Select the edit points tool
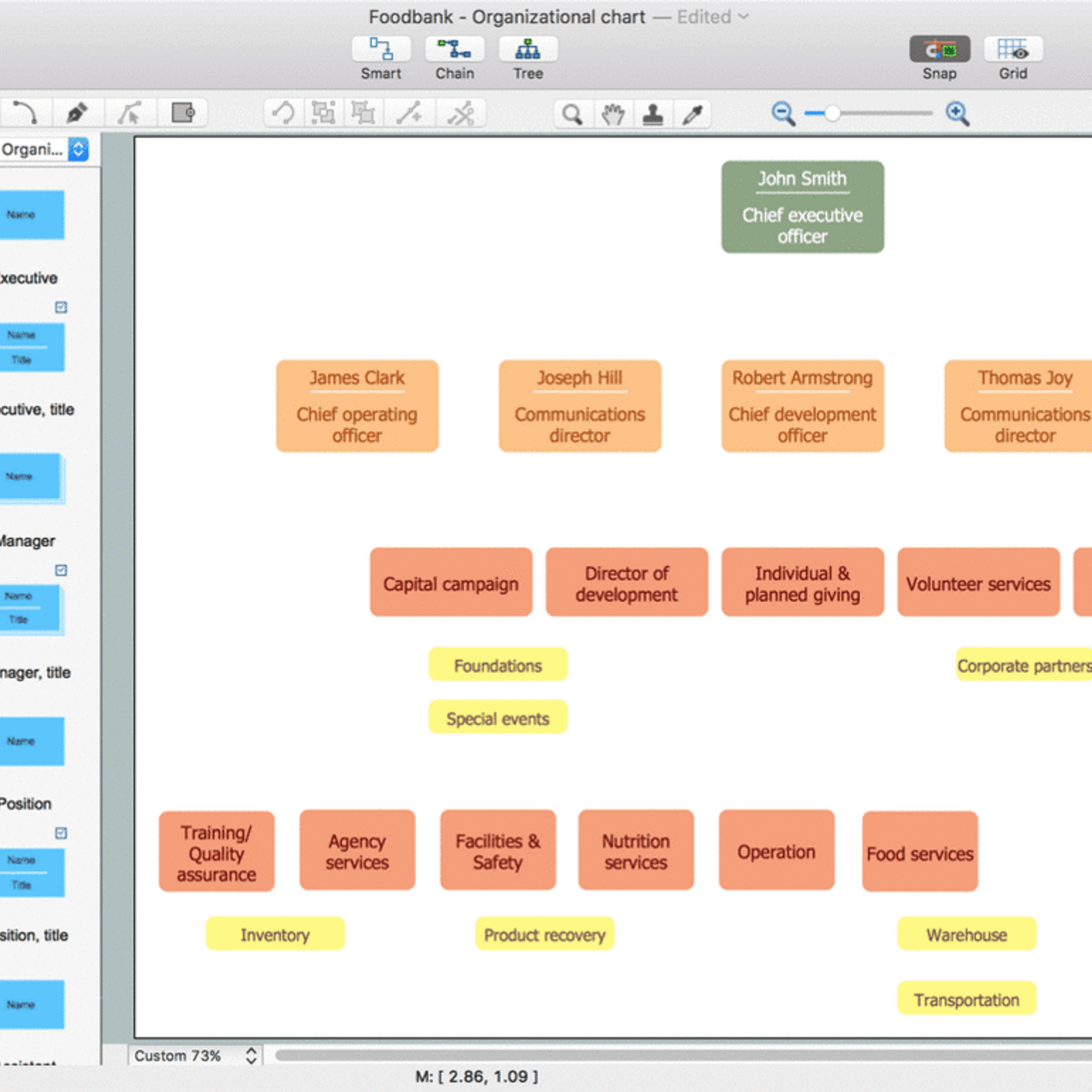The image size is (1092, 1092). (x=130, y=113)
